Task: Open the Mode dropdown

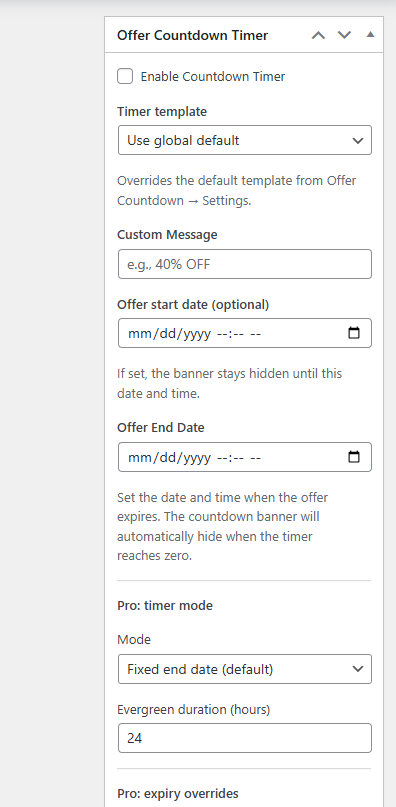Action: 245,669
